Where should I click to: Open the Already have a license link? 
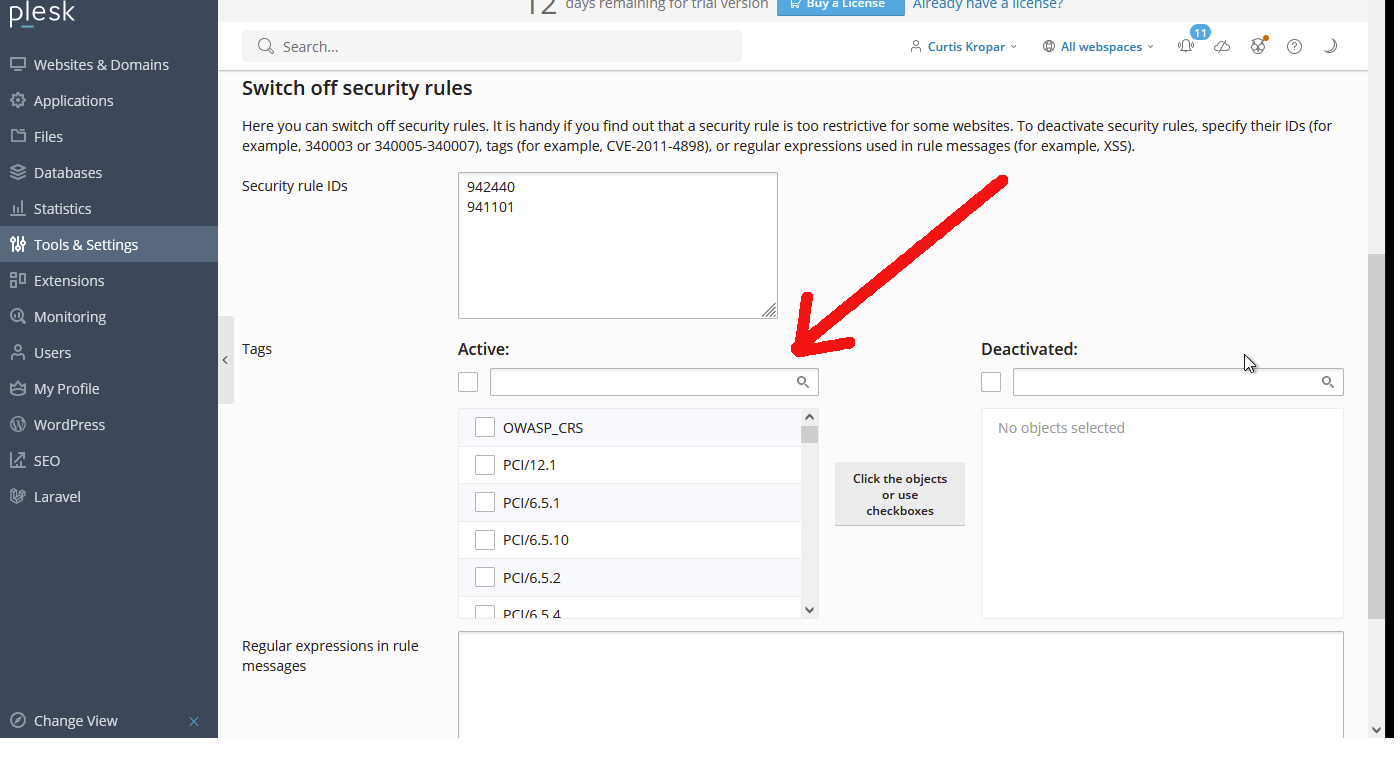click(x=987, y=6)
